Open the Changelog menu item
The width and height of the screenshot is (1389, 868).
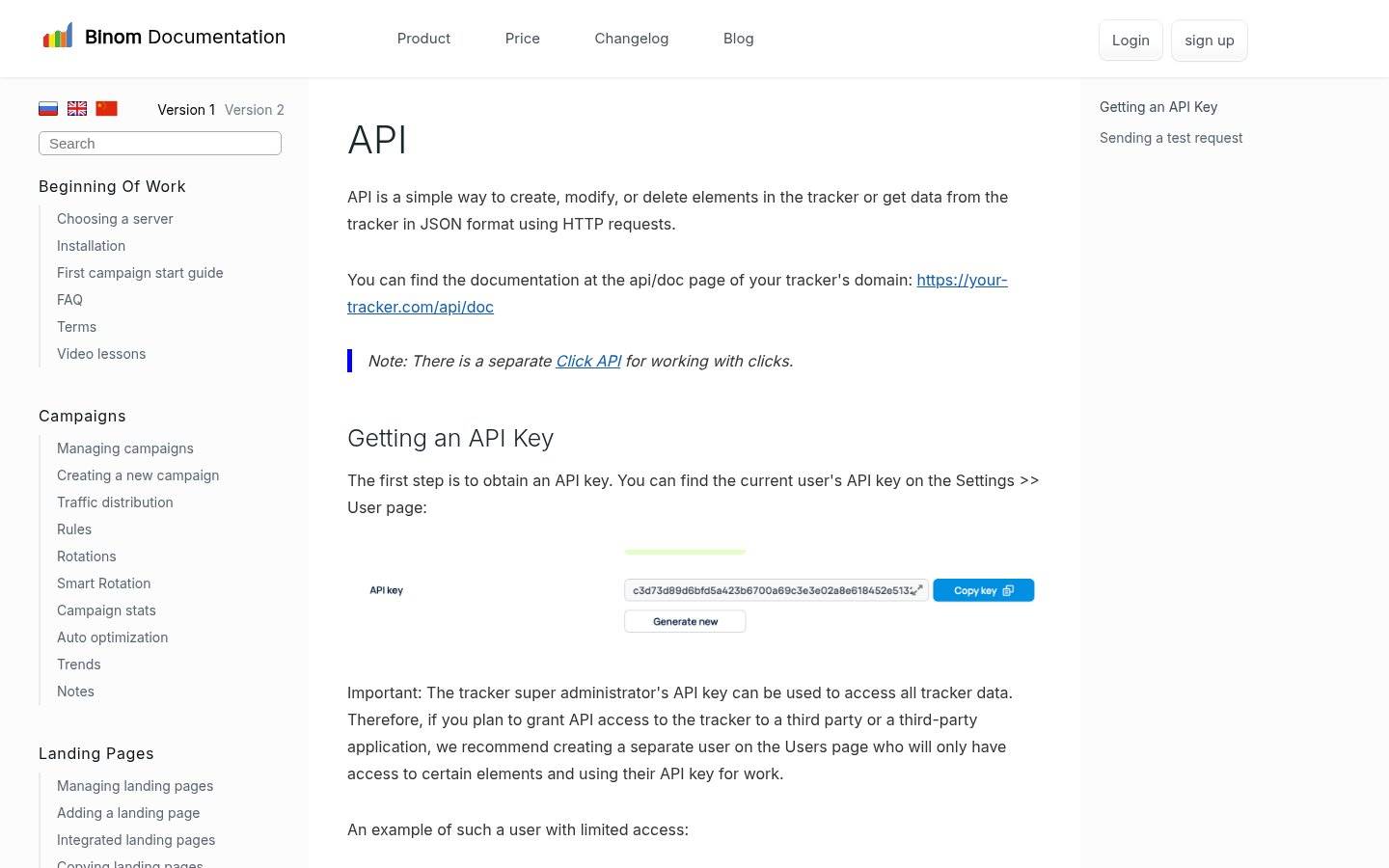[x=632, y=39]
